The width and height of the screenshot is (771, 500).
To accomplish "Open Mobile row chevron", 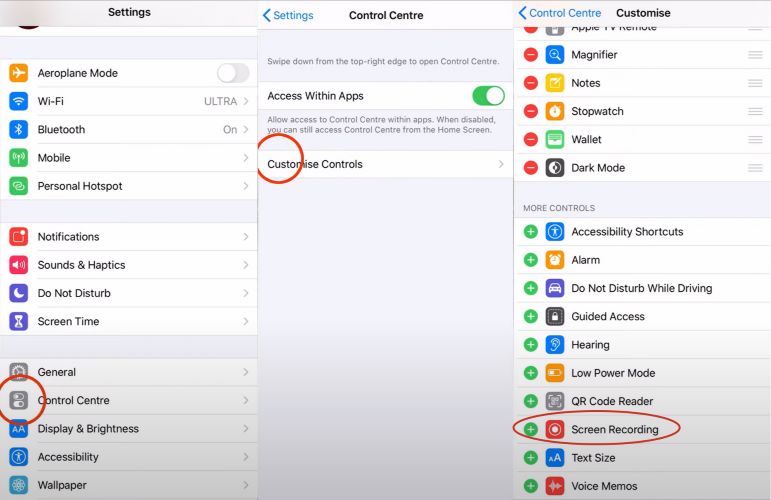I will click(246, 158).
